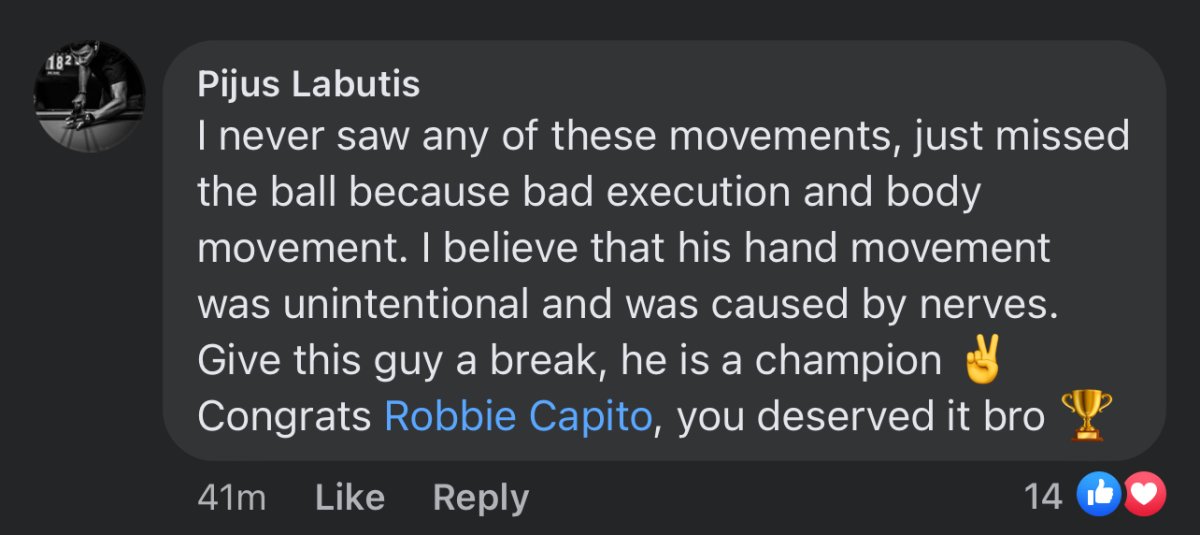Open the 41m comment timestamp
Image resolution: width=1200 pixels, height=535 pixels.
pos(231,497)
